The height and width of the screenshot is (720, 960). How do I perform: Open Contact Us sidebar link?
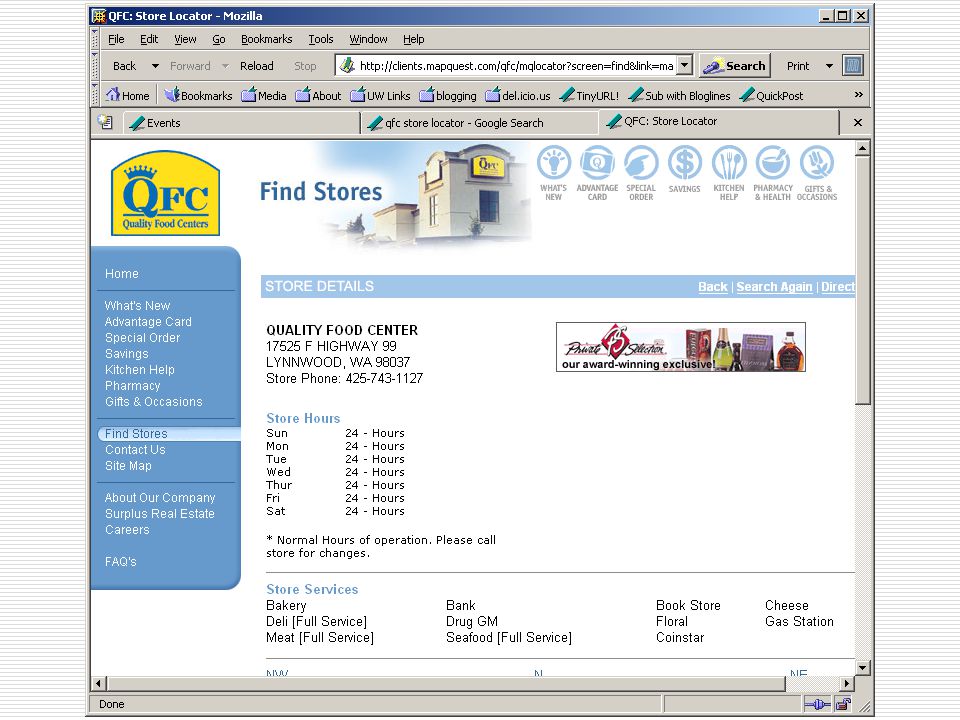(x=135, y=449)
